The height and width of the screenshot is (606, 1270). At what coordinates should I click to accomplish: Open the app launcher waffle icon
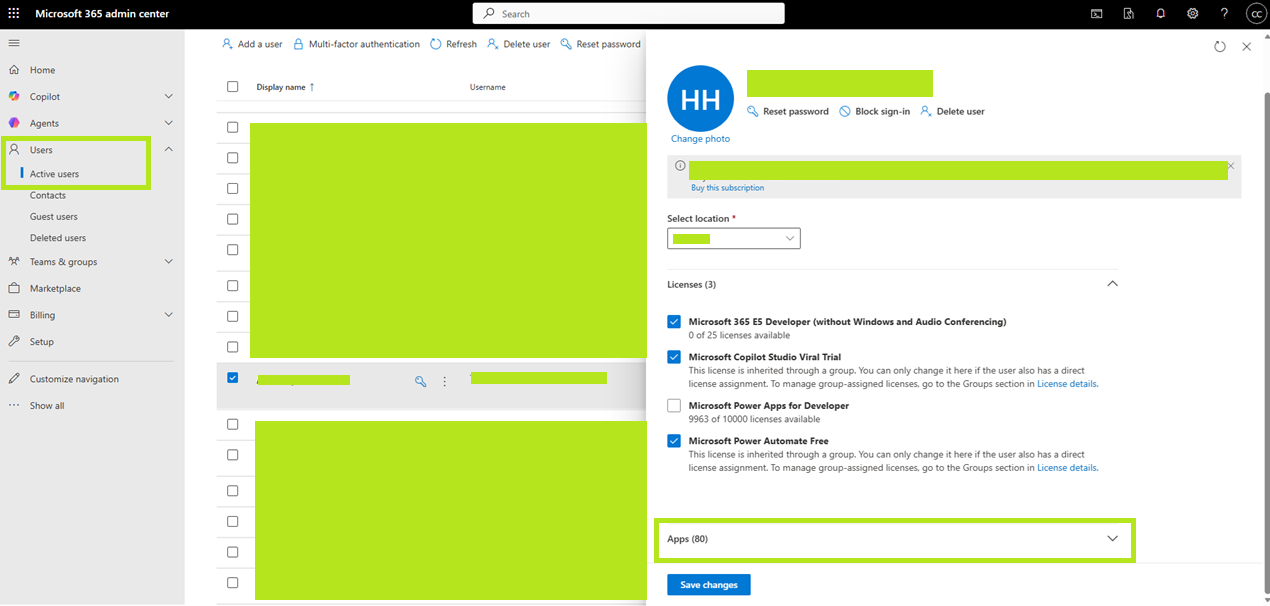[x=14, y=14]
